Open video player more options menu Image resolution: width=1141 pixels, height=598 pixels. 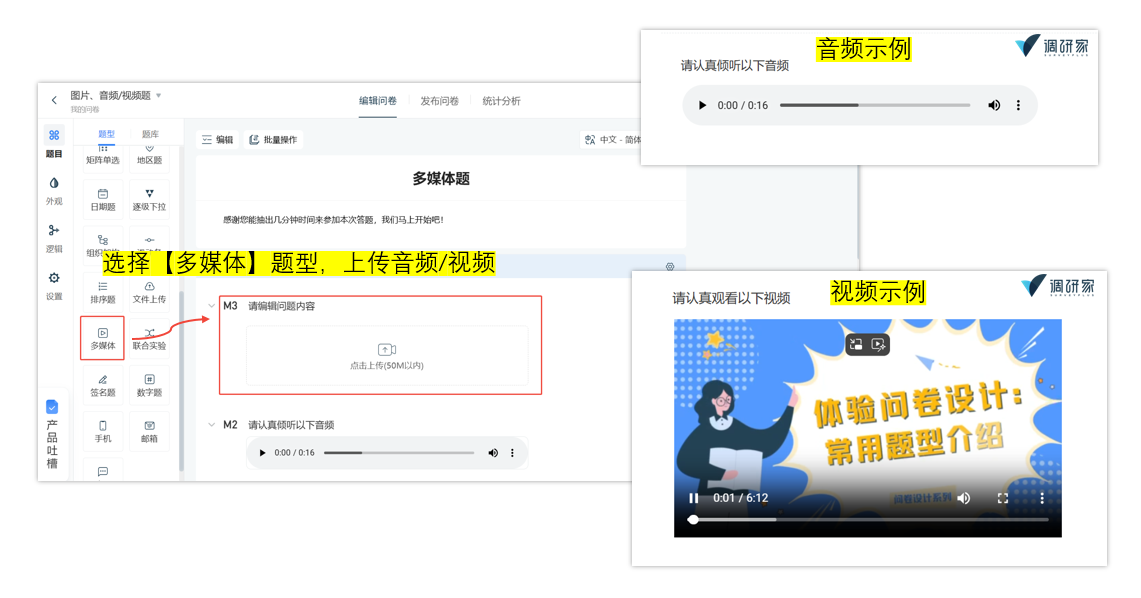click(1042, 498)
